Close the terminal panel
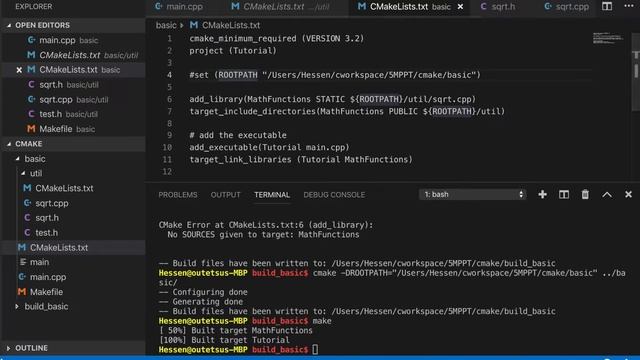 click(629, 195)
